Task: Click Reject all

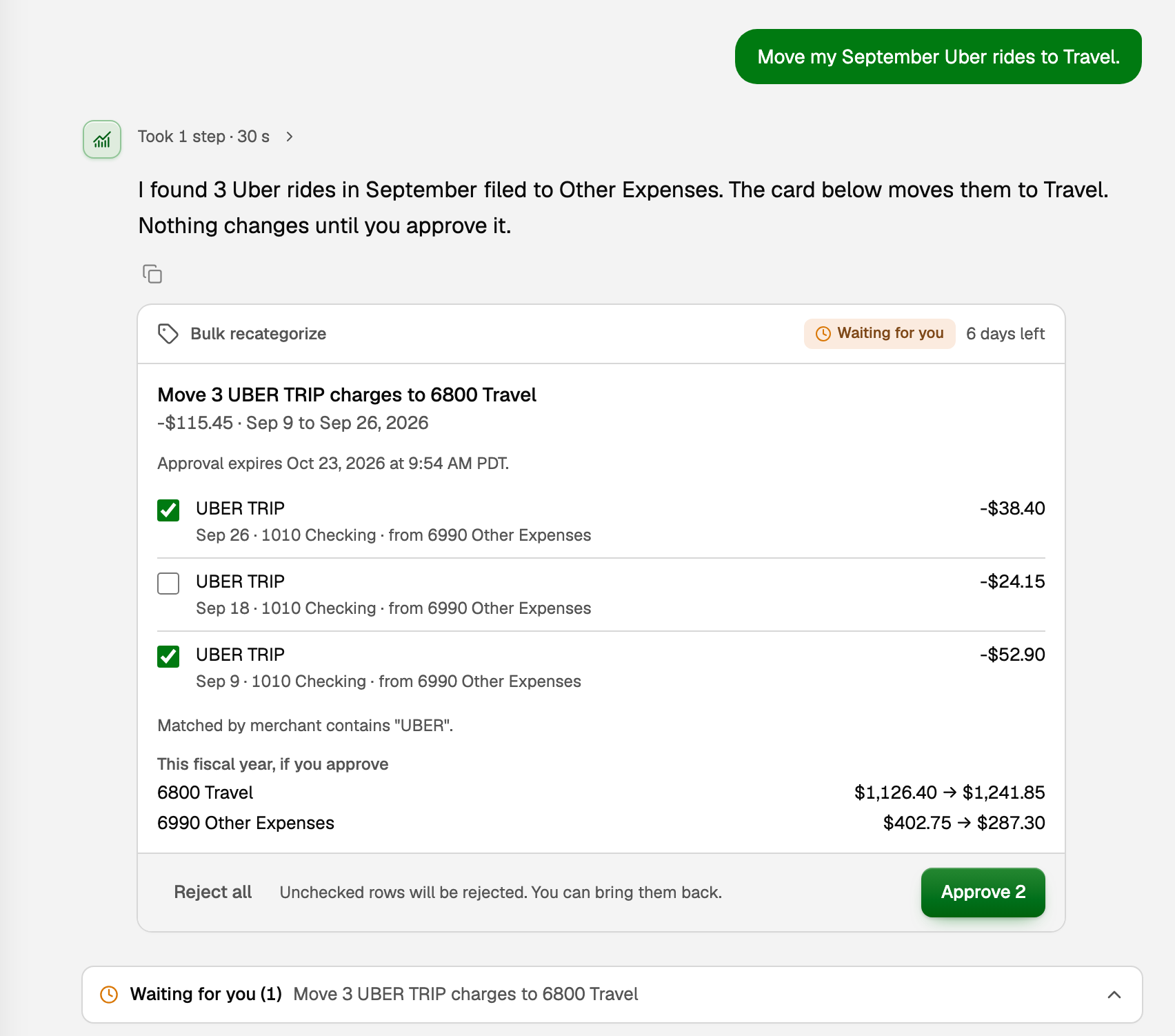Action: click(x=212, y=892)
